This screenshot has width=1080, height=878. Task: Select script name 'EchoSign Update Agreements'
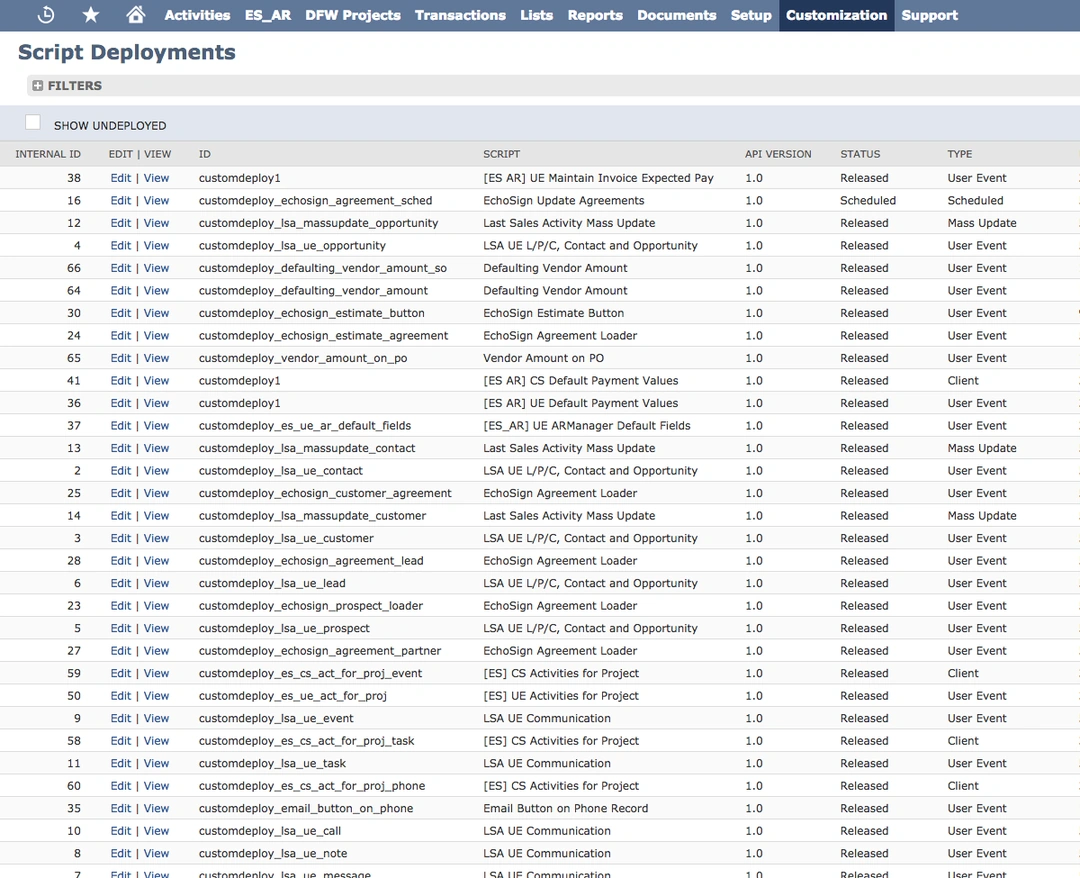[x=563, y=200]
